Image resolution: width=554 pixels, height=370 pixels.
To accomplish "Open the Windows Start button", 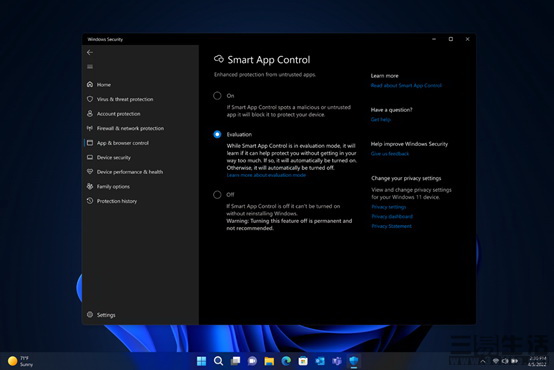I will [201, 361].
